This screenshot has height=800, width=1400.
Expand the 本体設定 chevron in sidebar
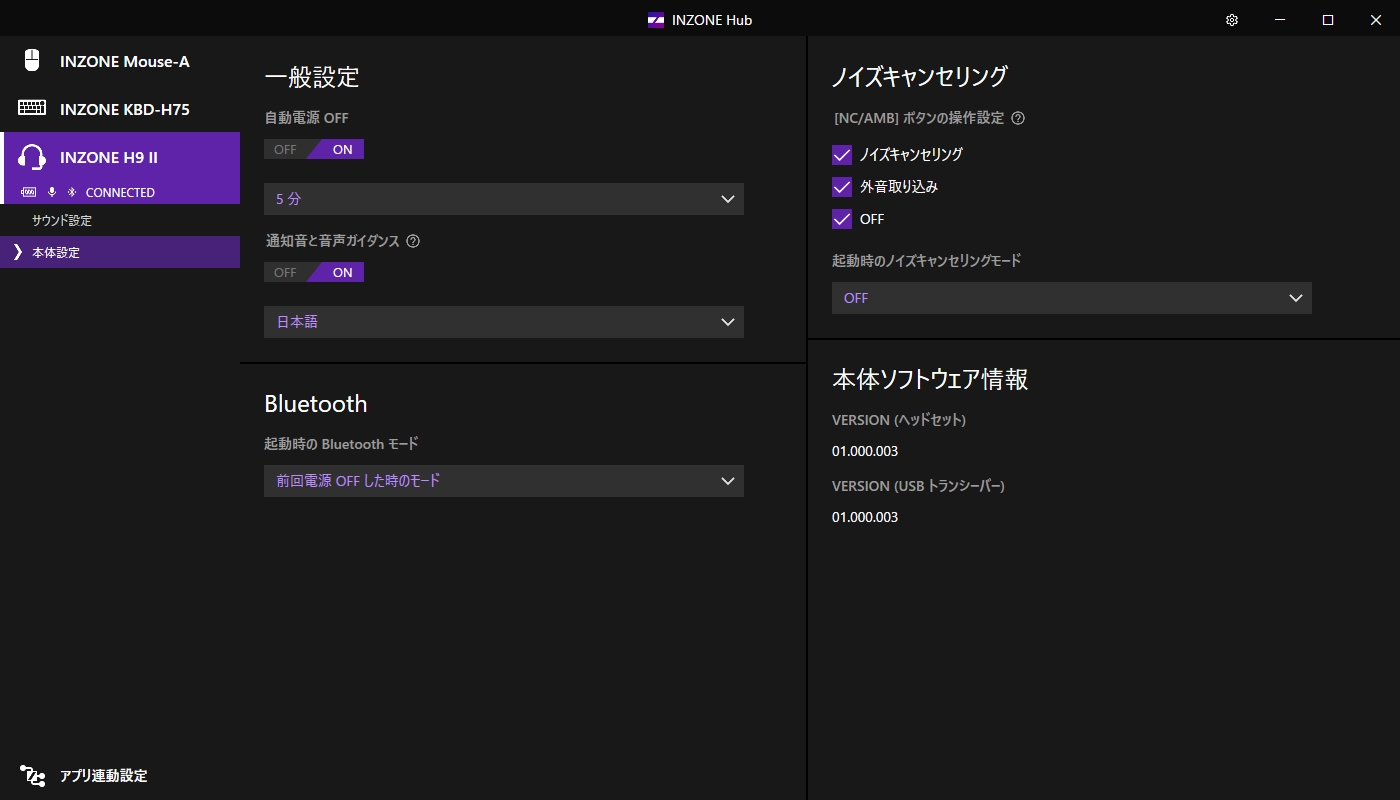(17, 252)
